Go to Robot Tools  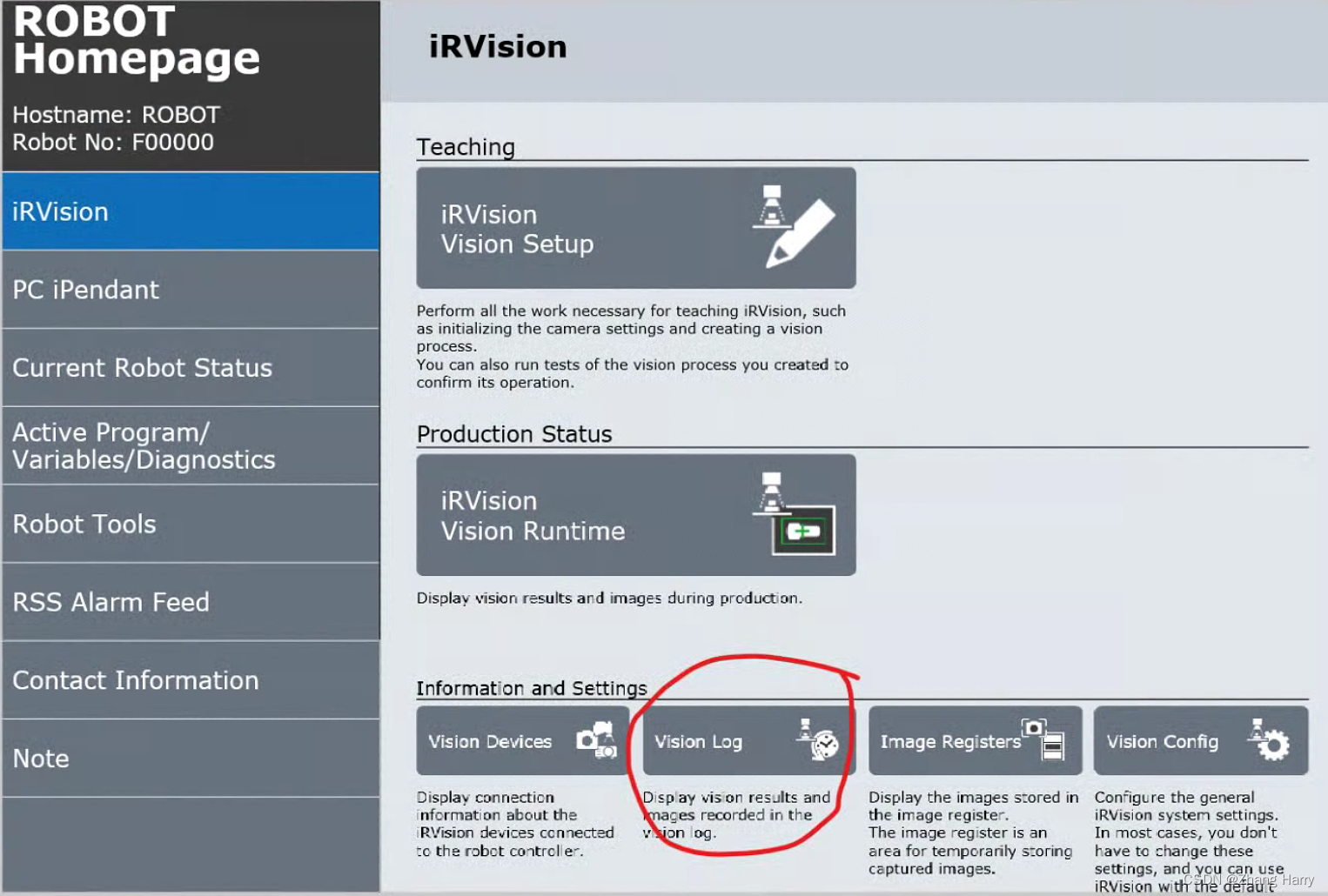coord(191,524)
